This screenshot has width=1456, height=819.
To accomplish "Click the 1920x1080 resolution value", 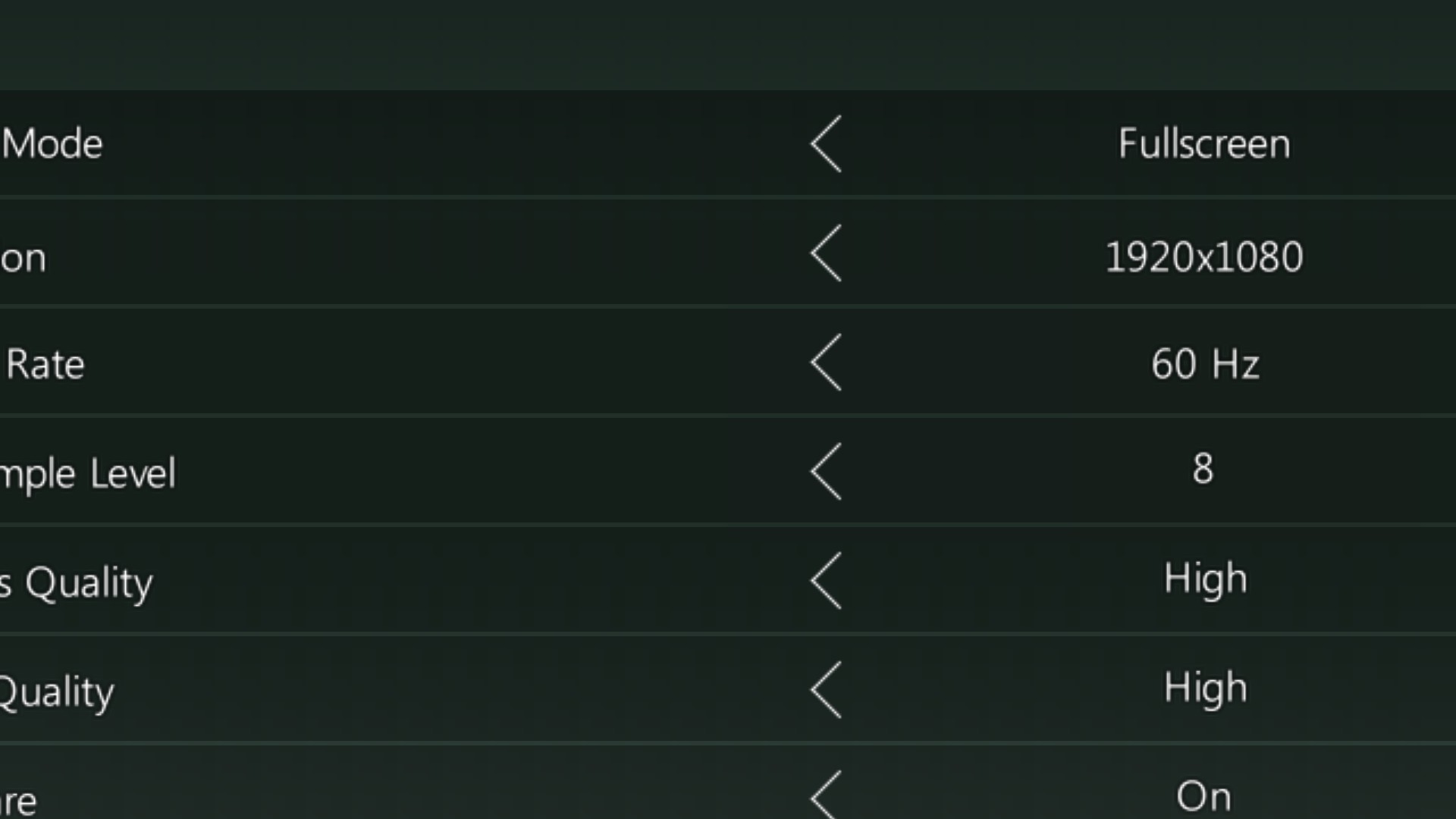I will pyautogui.click(x=1203, y=256).
